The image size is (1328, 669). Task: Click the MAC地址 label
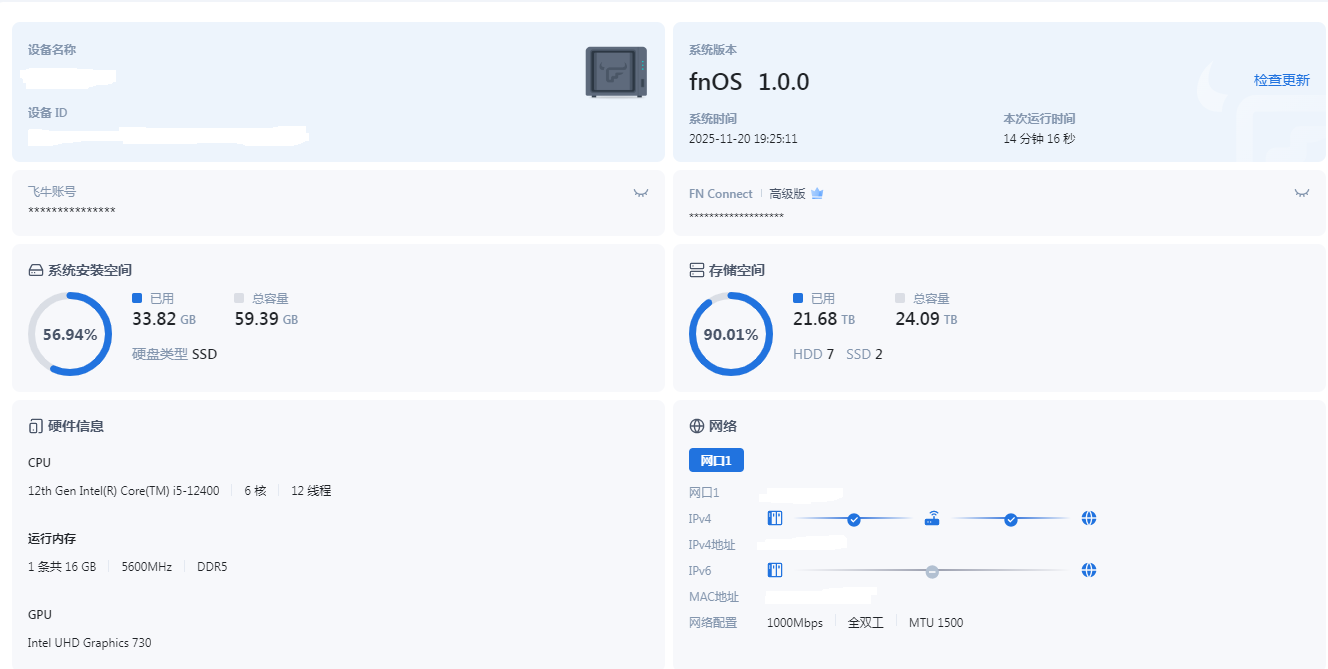pyautogui.click(x=714, y=597)
